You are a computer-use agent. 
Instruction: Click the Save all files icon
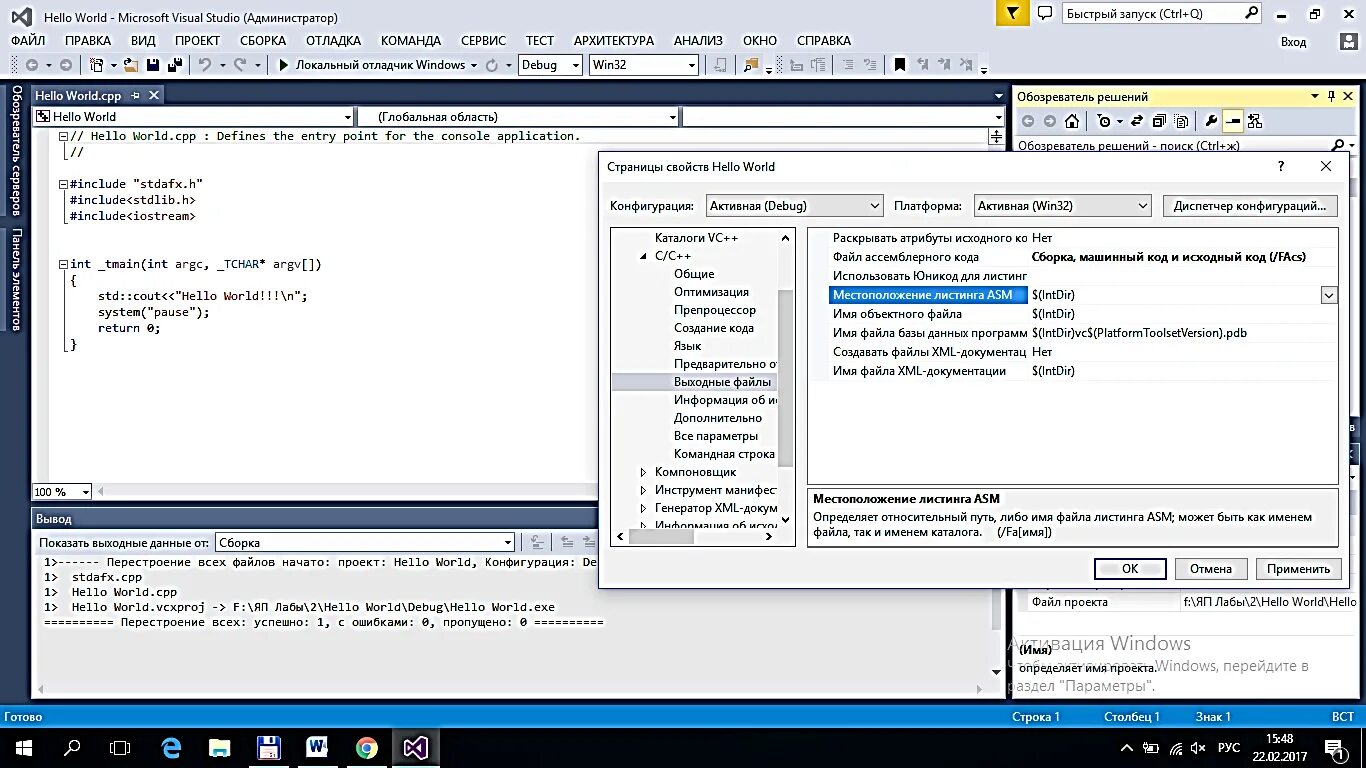coord(174,65)
